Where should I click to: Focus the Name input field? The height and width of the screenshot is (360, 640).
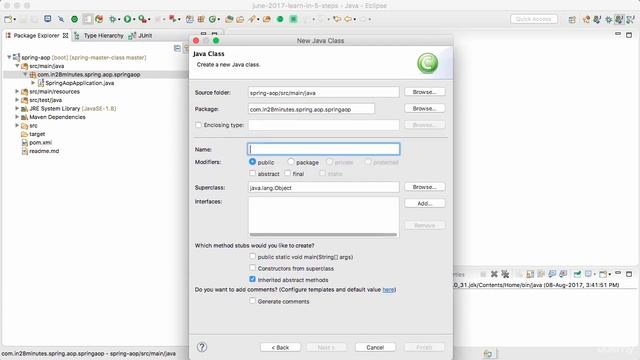click(324, 149)
